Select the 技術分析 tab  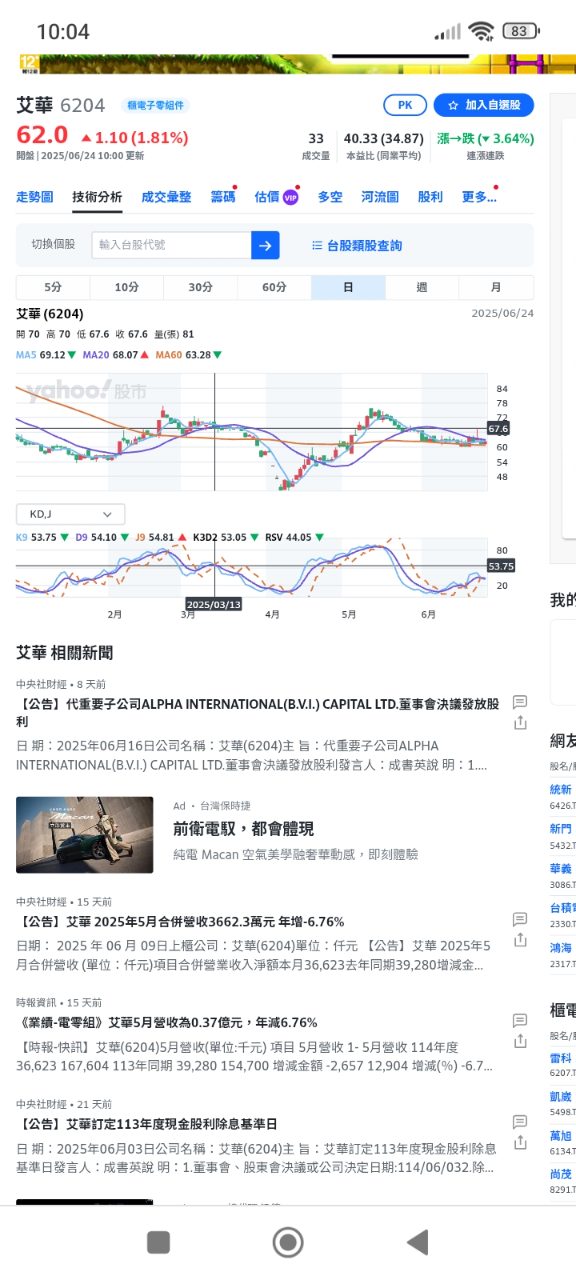[x=97, y=197]
